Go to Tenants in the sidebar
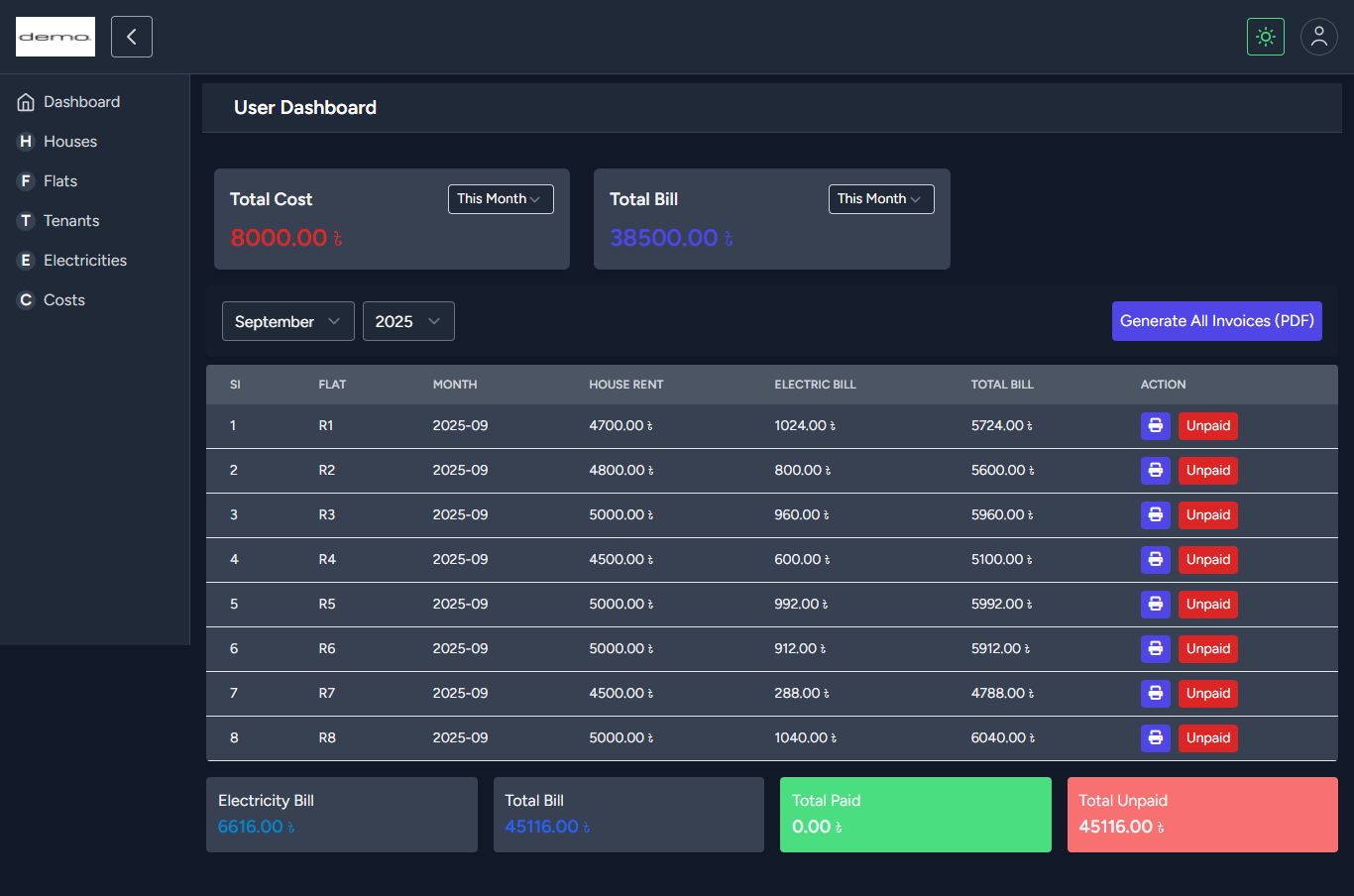This screenshot has height=896, width=1354. click(71, 221)
